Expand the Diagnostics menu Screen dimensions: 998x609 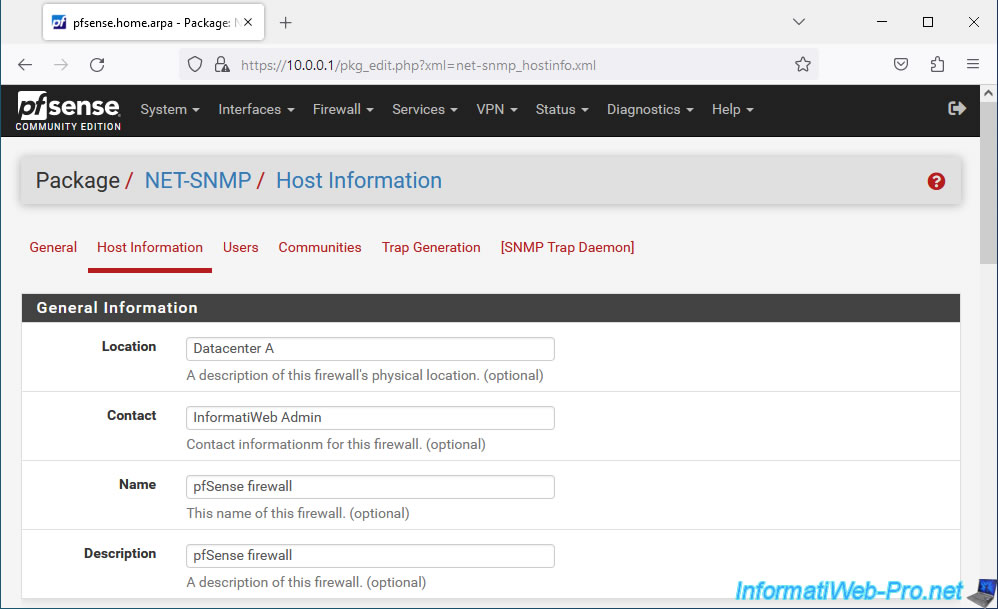point(650,109)
